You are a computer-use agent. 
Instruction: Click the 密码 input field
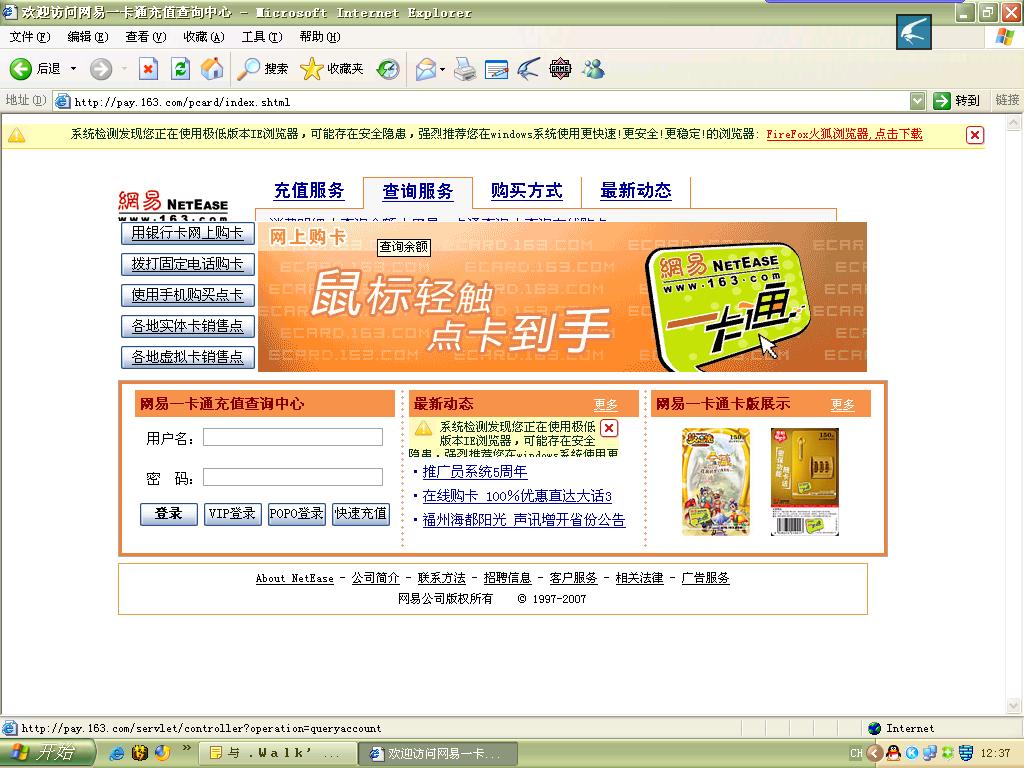tap(293, 477)
